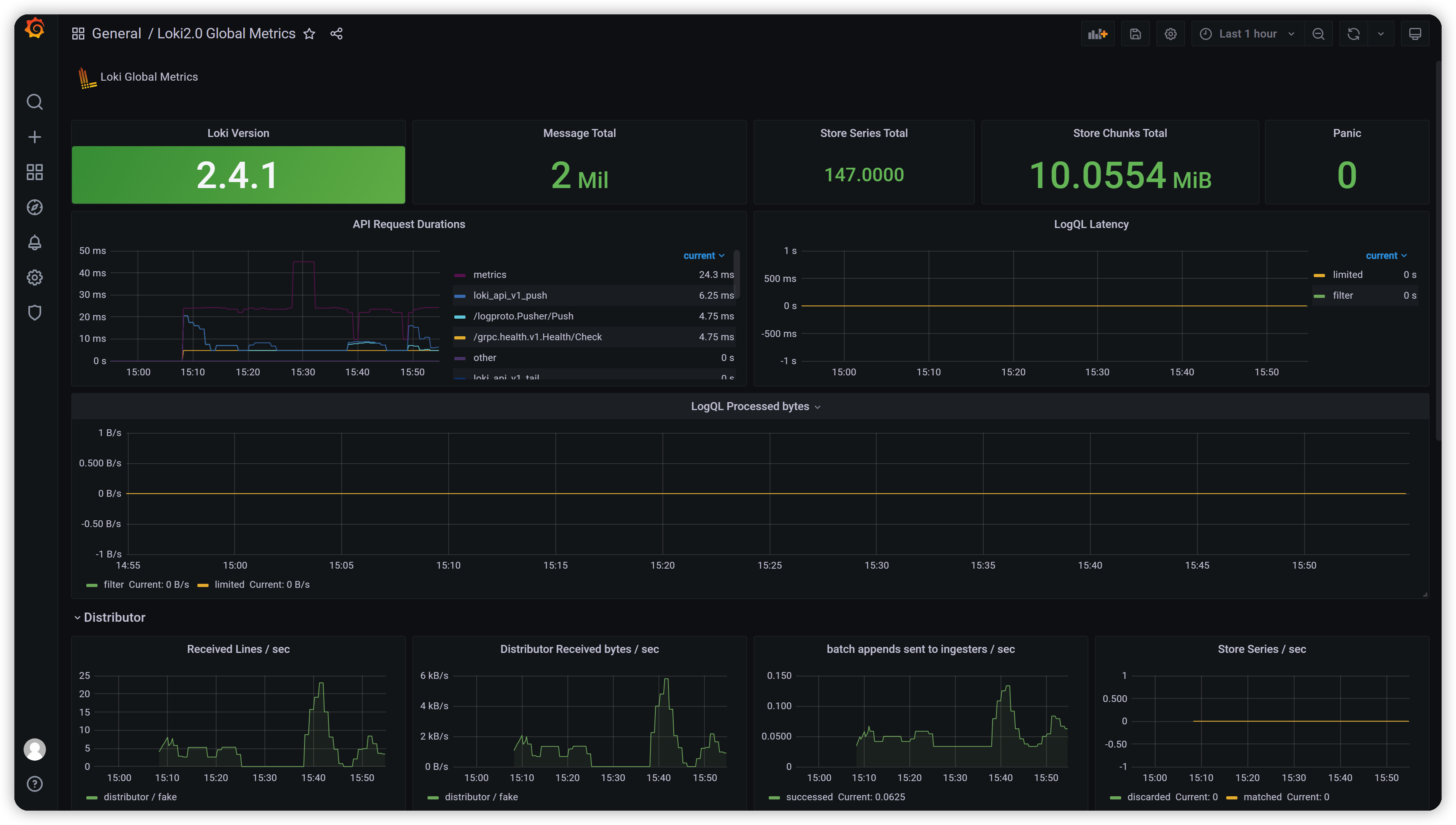The image size is (1456, 825).
Task: Open the Alerting bell icon
Action: click(35, 242)
